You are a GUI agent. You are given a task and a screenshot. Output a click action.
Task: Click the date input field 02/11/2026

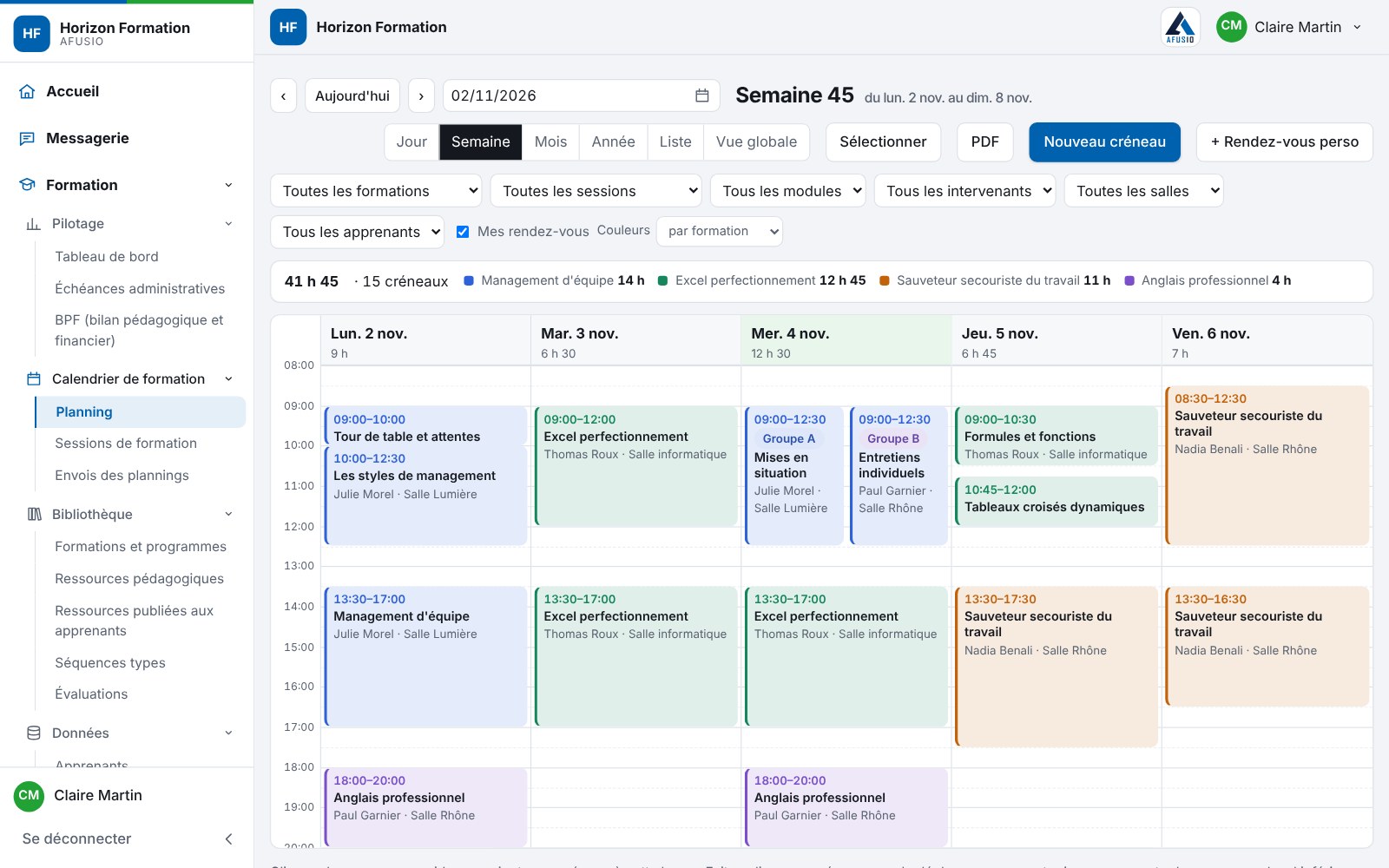point(582,95)
